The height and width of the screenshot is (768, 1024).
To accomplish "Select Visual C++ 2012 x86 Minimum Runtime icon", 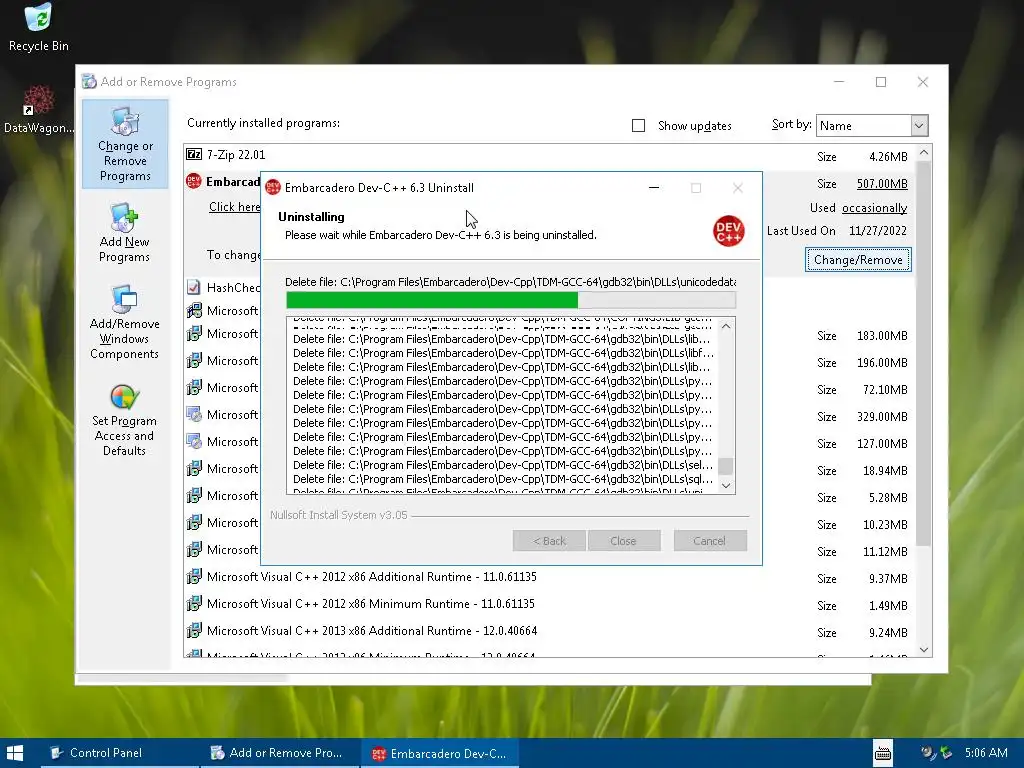I will click(x=194, y=603).
